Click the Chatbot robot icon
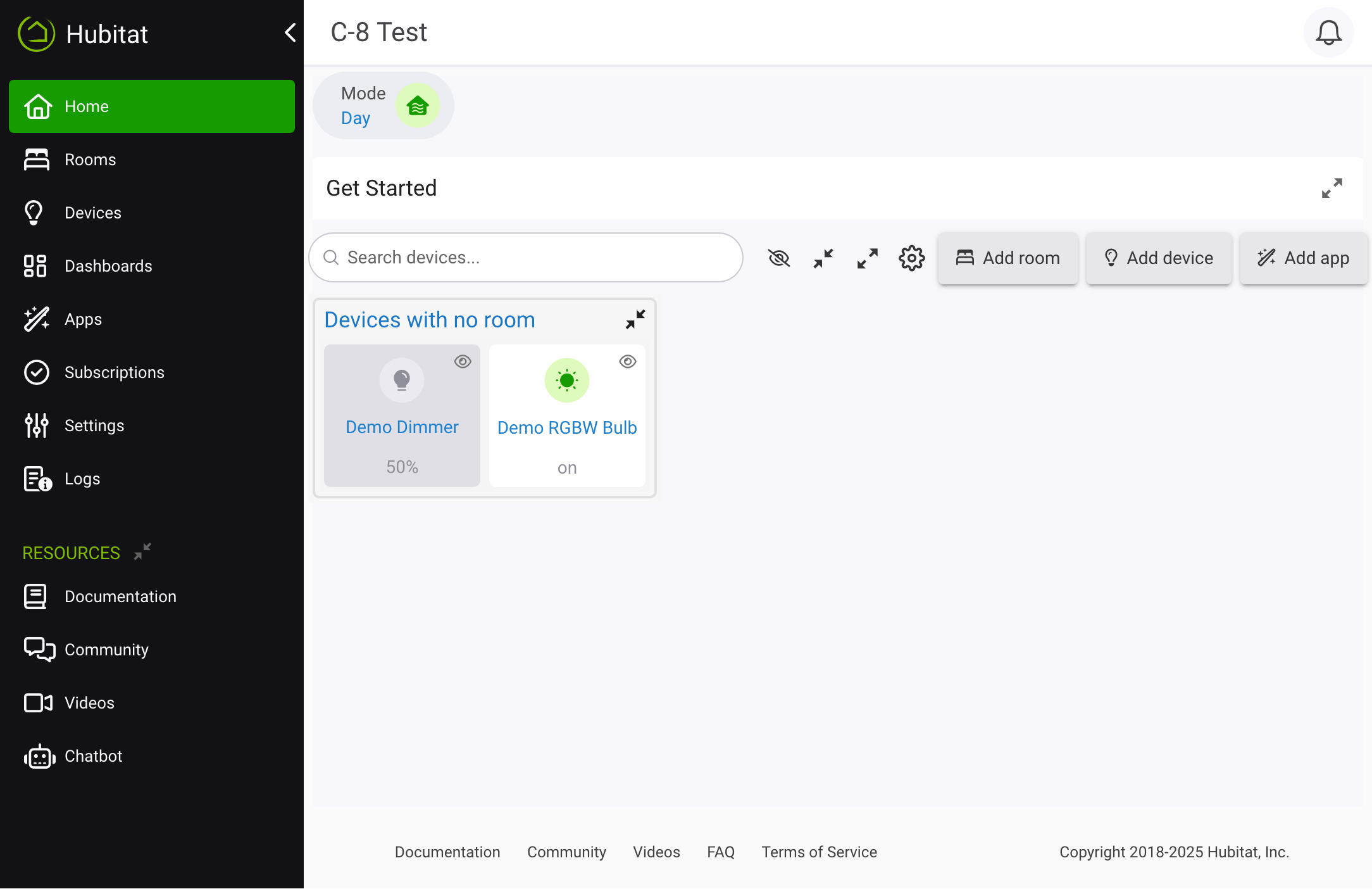 pos(39,756)
